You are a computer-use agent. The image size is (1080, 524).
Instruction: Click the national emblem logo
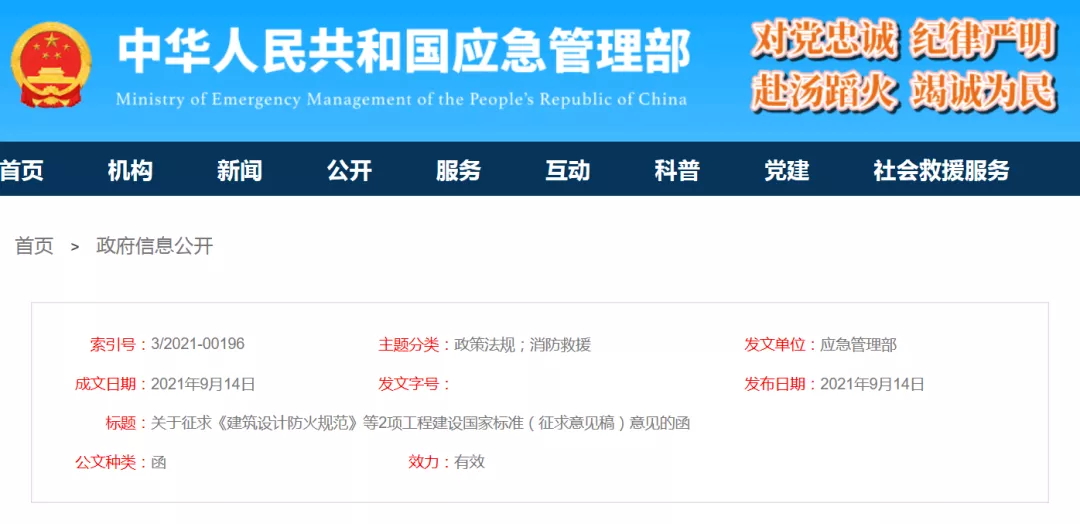pos(52,64)
